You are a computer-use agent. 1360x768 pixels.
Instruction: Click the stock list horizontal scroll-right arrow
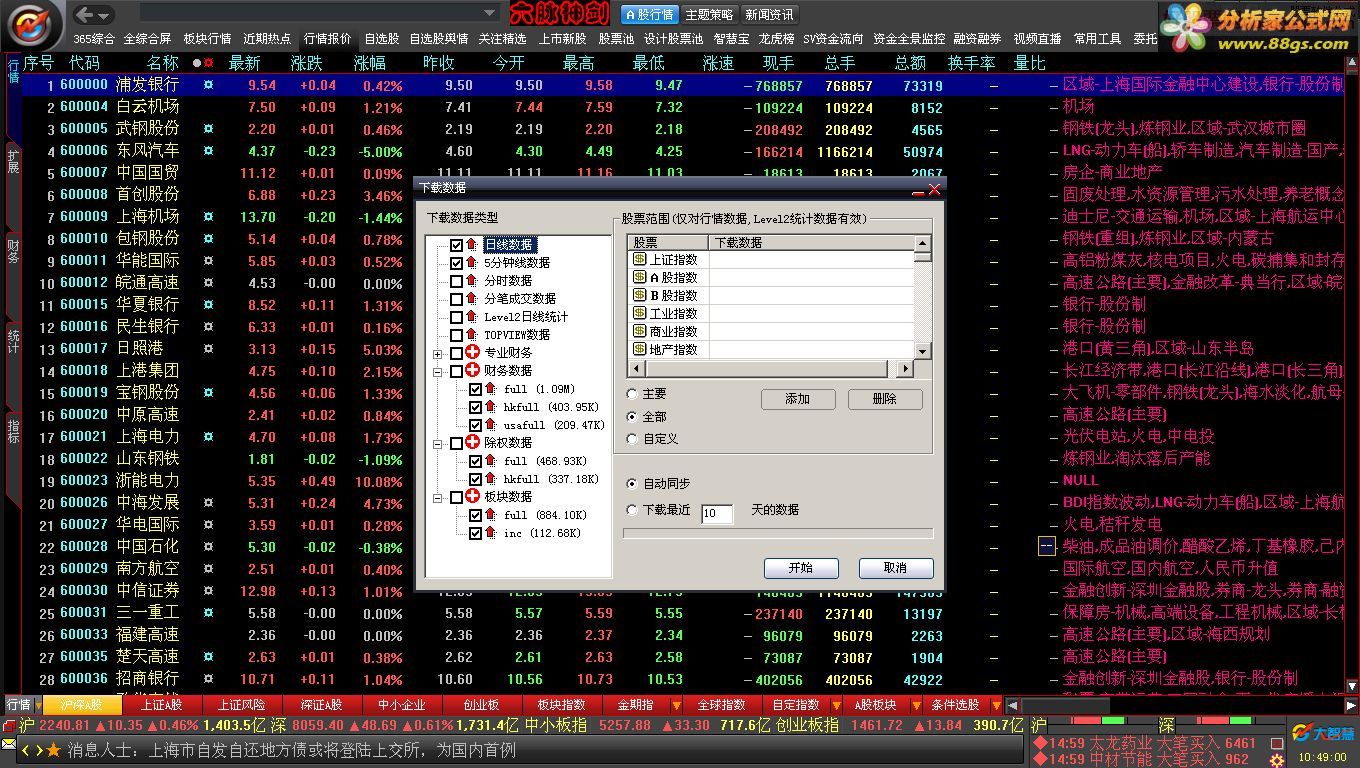[906, 369]
